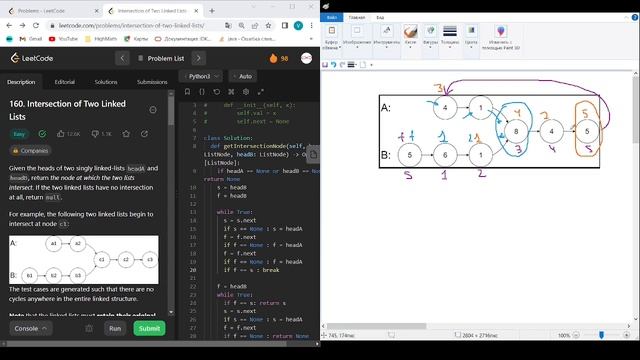
Task: Click the share problem icon
Action: pyautogui.click(x=144, y=134)
